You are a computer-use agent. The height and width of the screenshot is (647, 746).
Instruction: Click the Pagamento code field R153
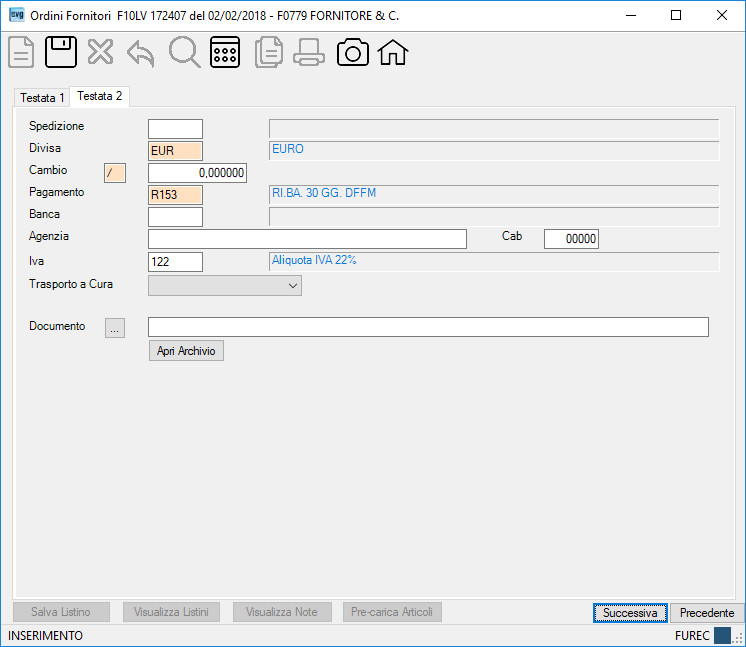tap(175, 195)
